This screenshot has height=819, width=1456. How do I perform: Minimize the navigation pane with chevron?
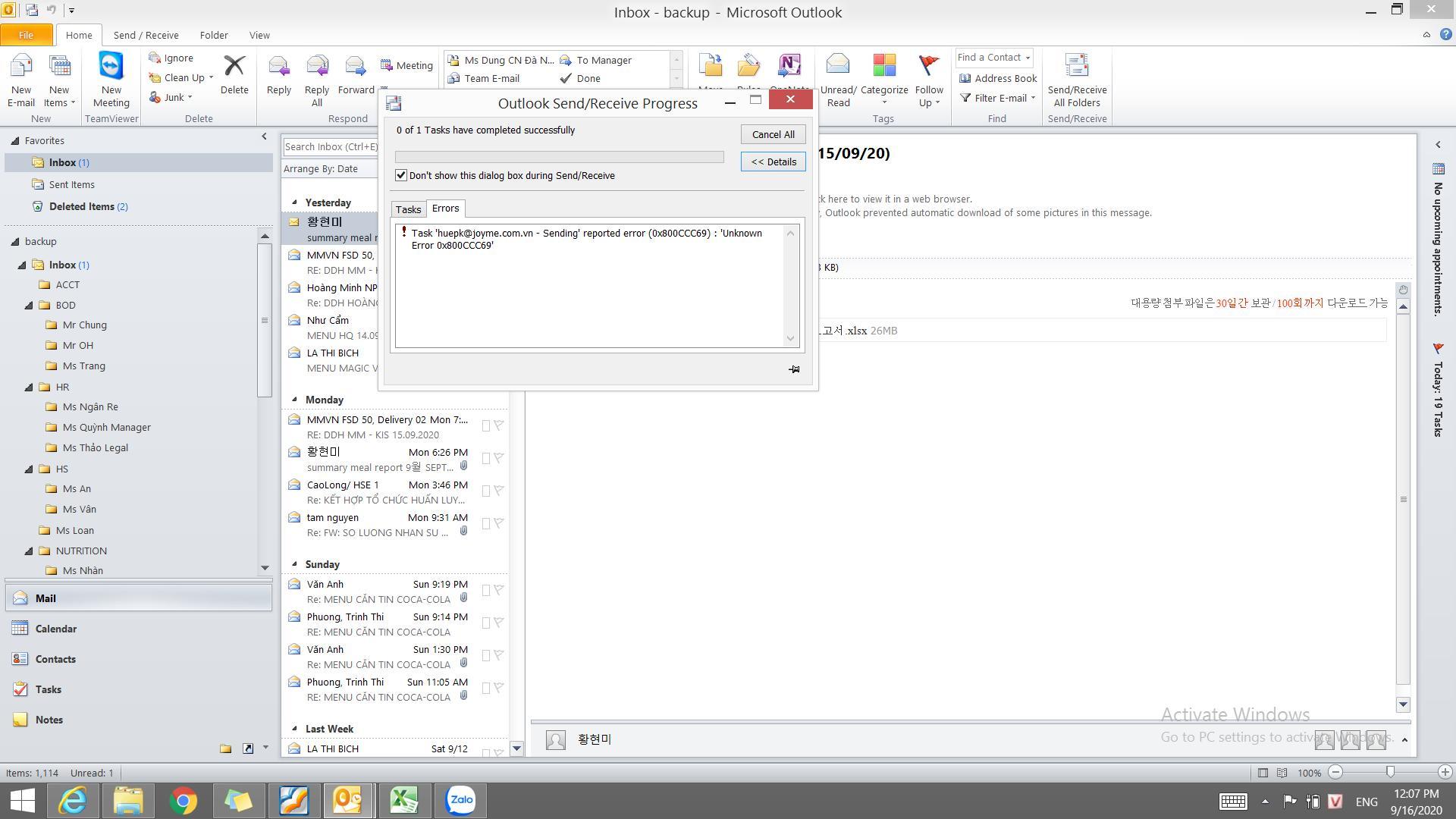tap(264, 136)
